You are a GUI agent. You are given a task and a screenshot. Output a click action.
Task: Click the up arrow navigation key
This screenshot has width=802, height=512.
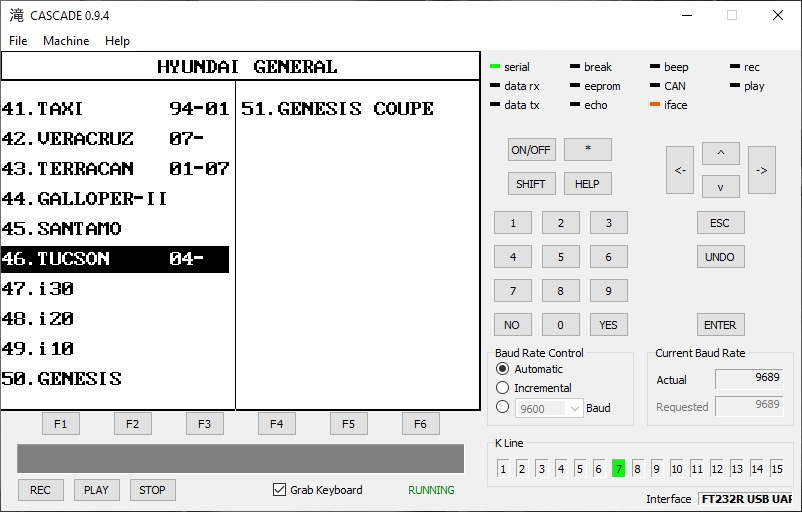(x=721, y=153)
